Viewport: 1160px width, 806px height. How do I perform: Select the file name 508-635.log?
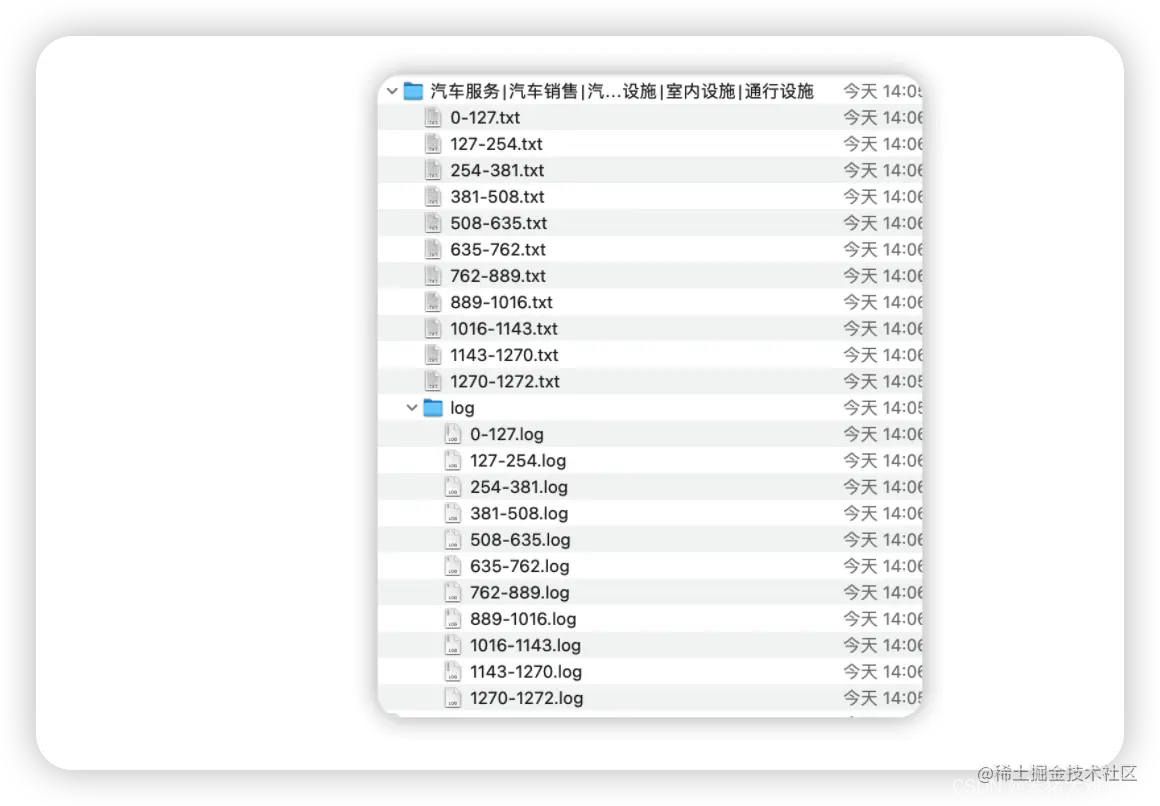pyautogui.click(x=520, y=540)
